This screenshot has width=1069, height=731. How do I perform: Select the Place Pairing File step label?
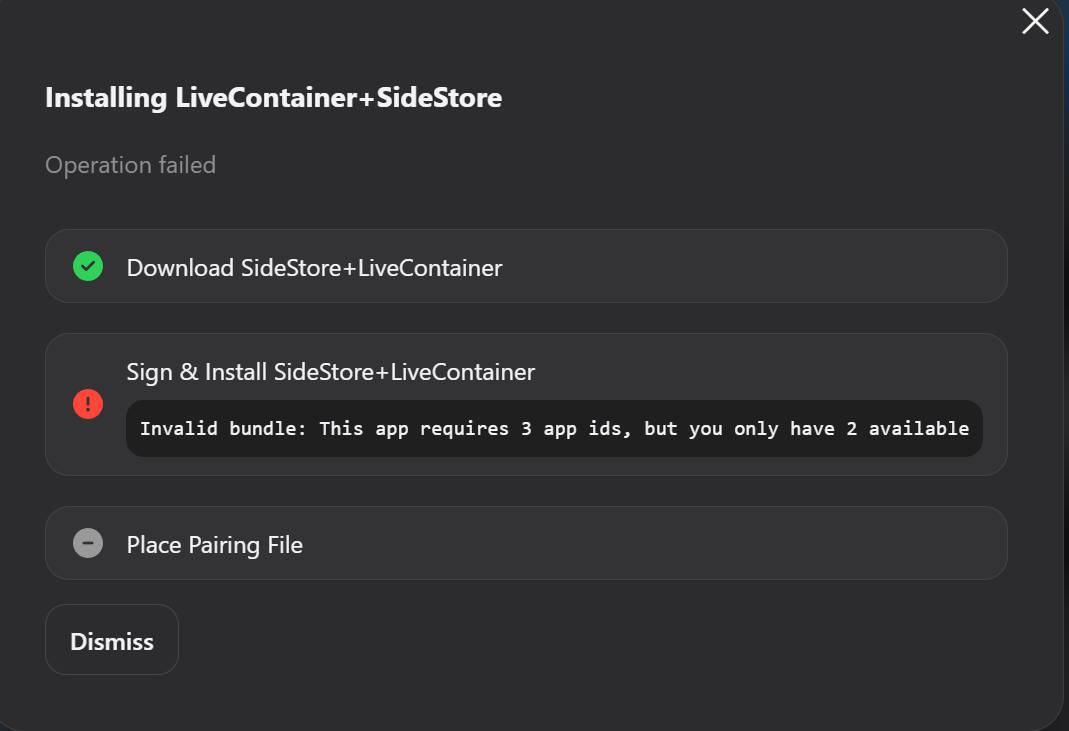214,545
